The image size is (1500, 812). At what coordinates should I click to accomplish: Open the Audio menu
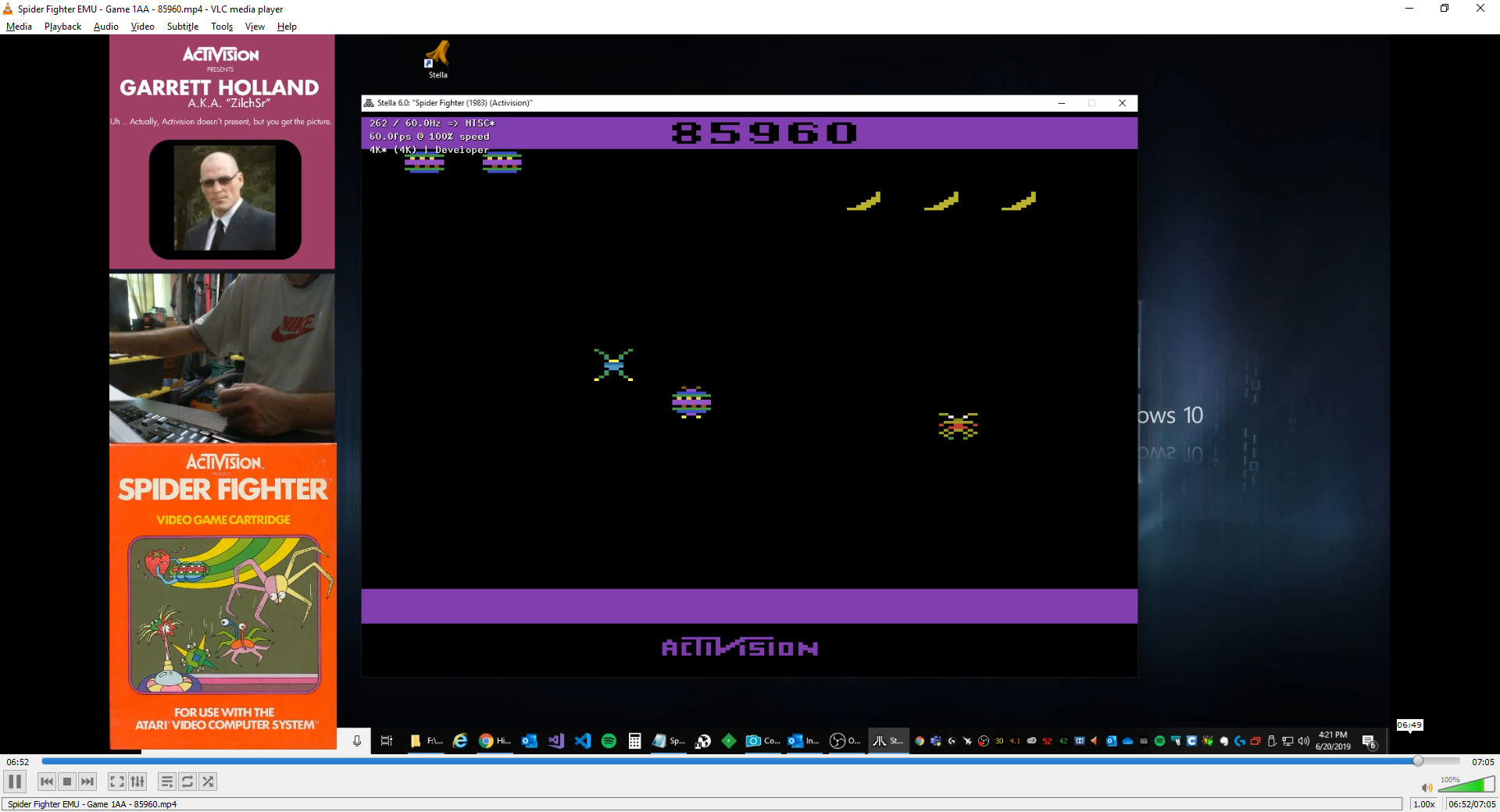(106, 27)
